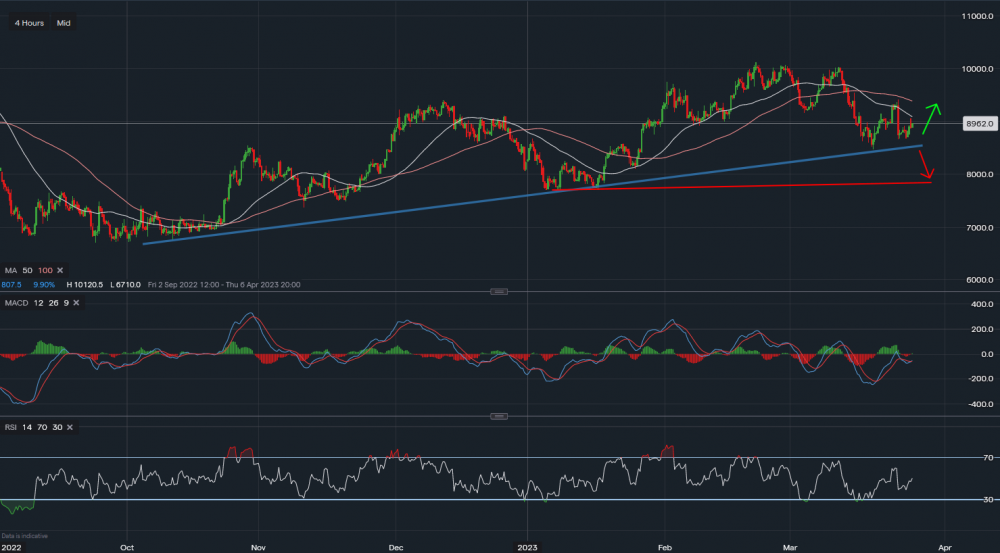Select the green upward arrow annotation
The image size is (1000, 553).
point(931,117)
